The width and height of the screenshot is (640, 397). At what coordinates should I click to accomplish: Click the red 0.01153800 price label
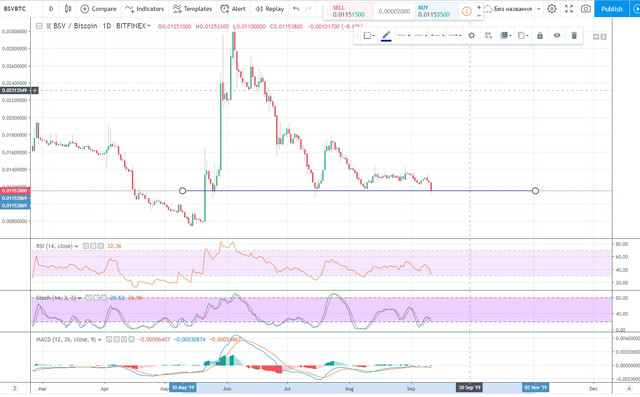(15, 191)
